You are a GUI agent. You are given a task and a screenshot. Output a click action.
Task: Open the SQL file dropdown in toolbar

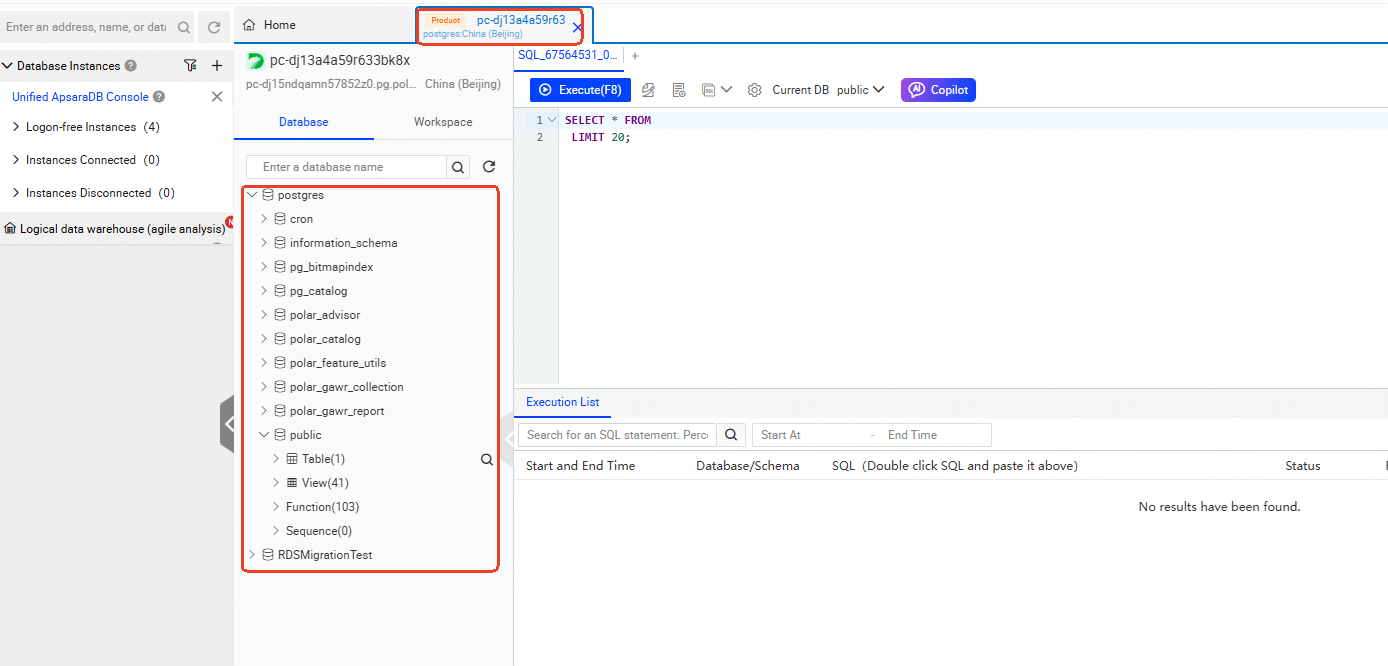pyautogui.click(x=717, y=90)
